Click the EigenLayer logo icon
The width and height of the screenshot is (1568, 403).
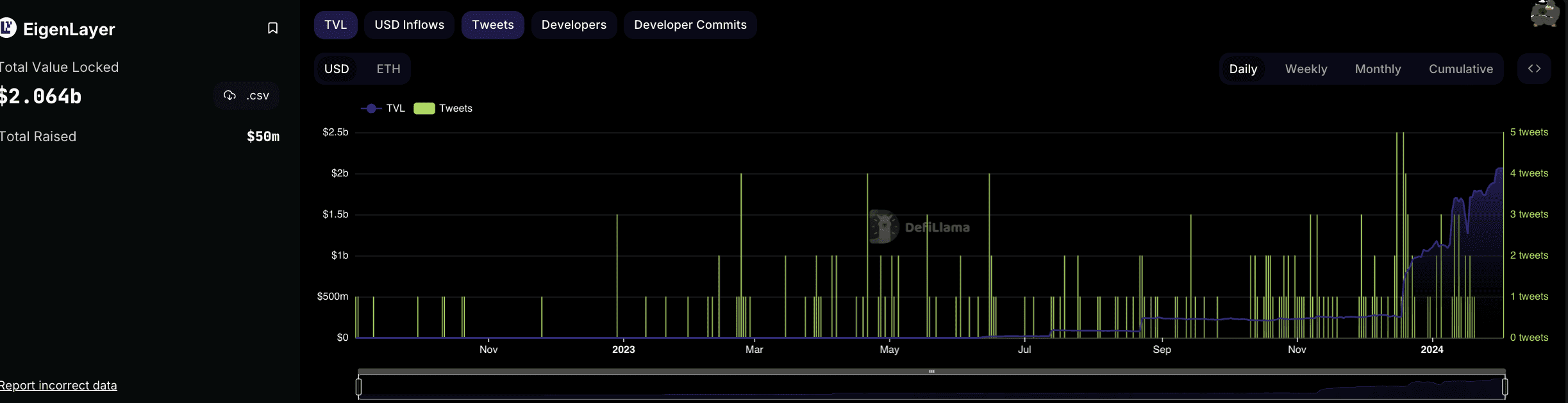coord(8,28)
